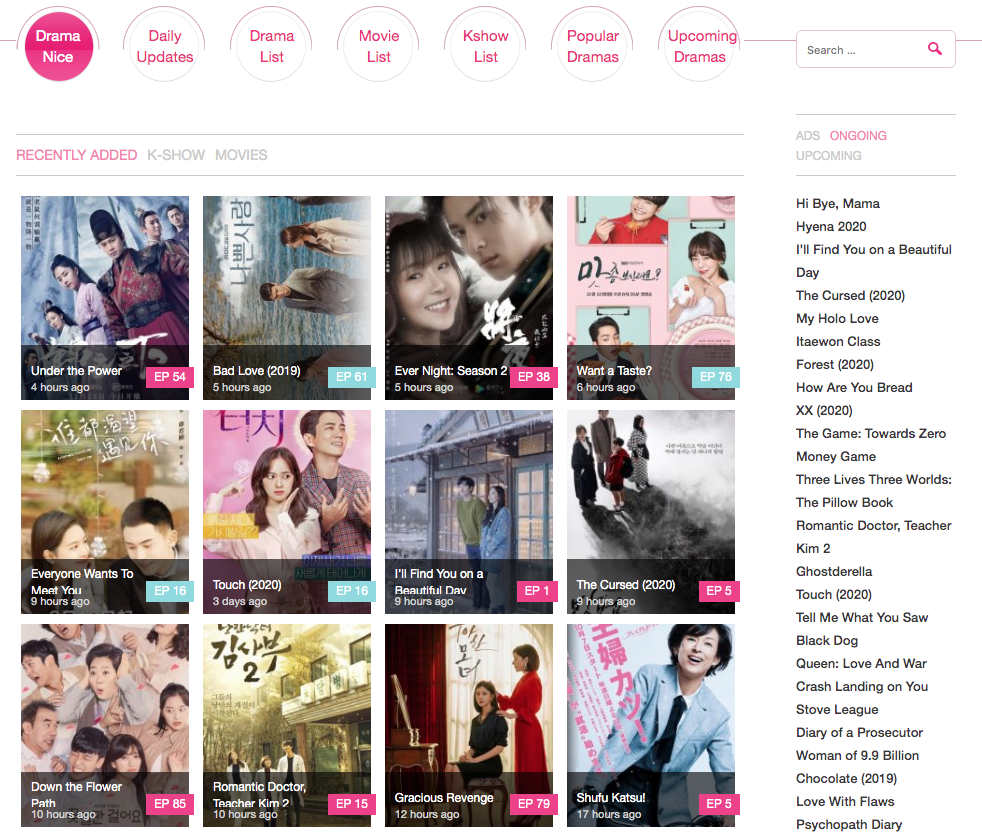Open I'll Find You on a Beautiful Day poster
This screenshot has width=982, height=835.
click(x=469, y=512)
